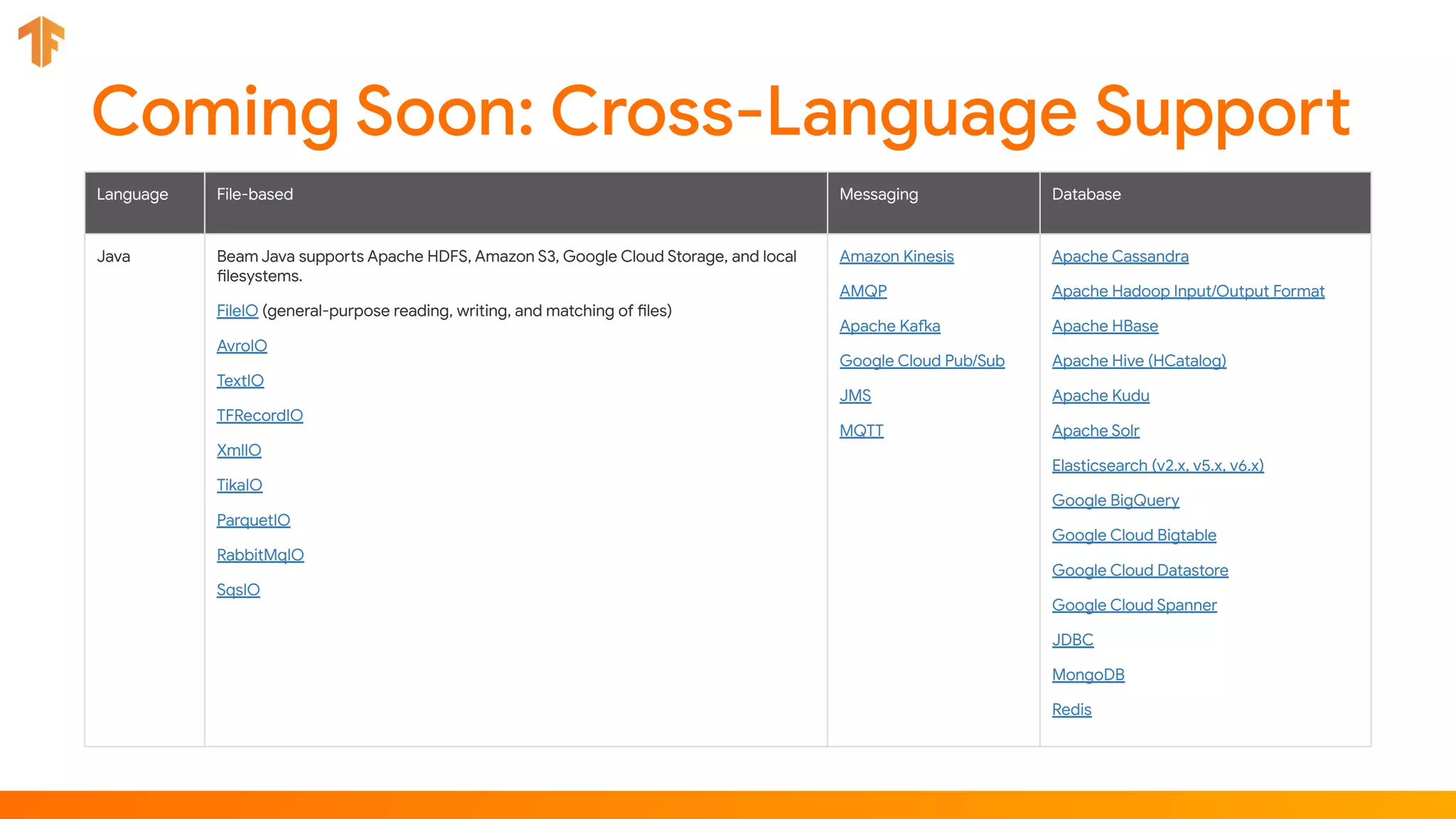Click the 'Beam Java supports Apache HDFS' paragraph
This screenshot has width=1456, height=819.
(507, 266)
